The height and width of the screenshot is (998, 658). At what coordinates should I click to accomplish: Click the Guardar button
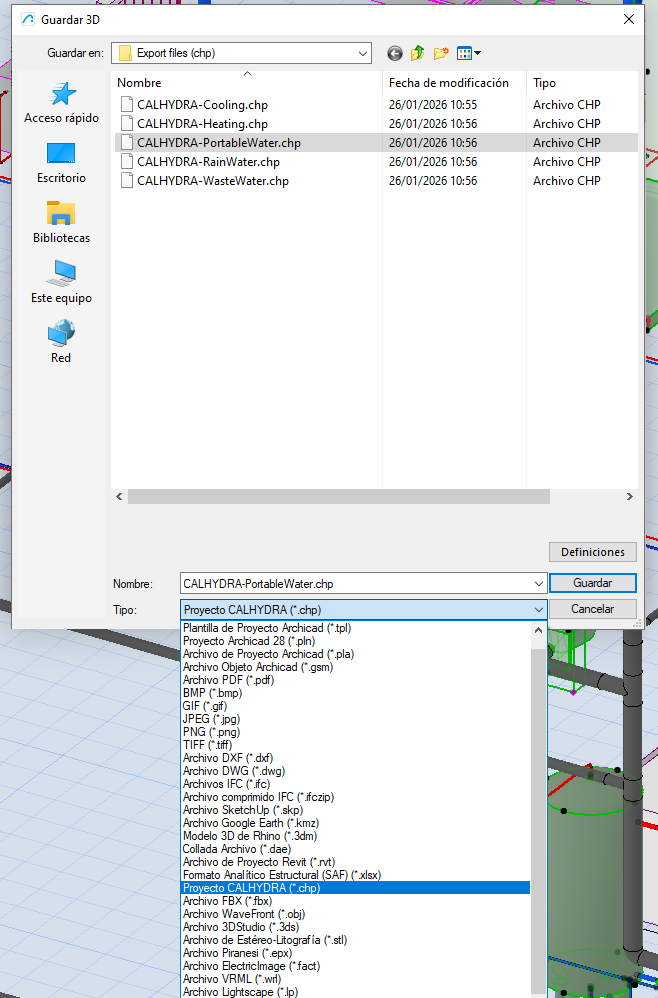[592, 583]
